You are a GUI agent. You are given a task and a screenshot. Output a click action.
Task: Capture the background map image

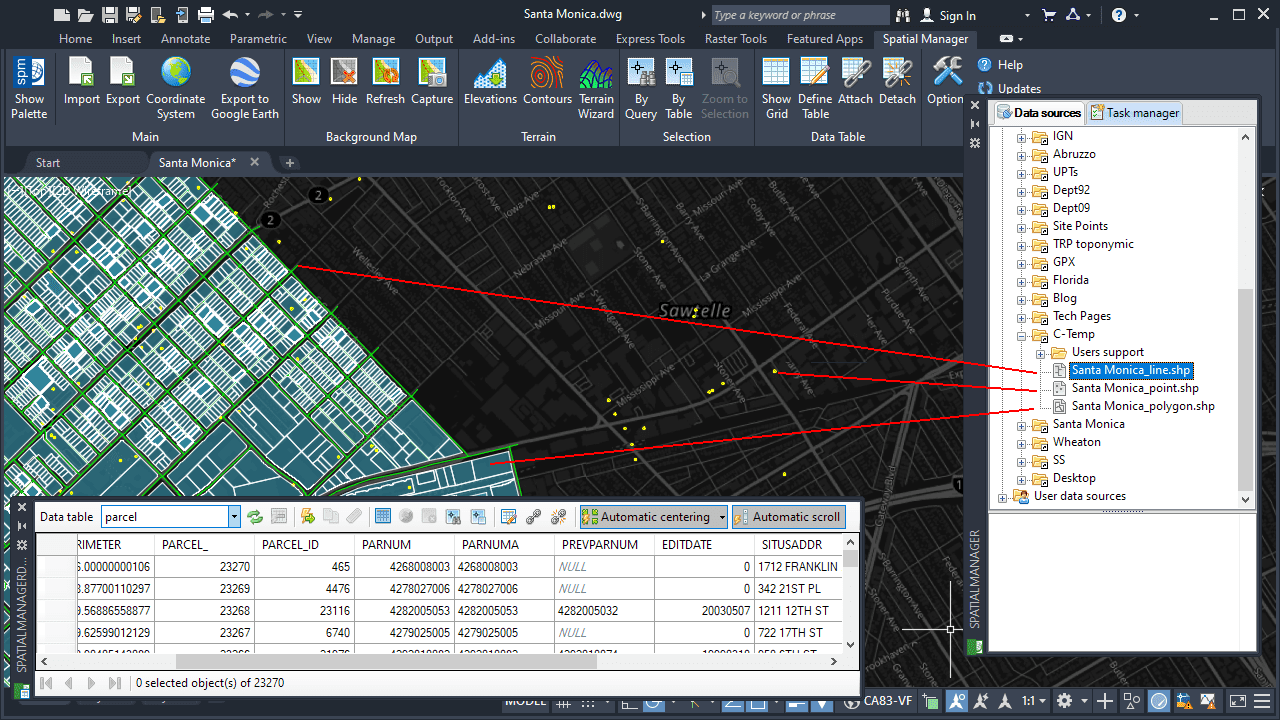coord(432,82)
